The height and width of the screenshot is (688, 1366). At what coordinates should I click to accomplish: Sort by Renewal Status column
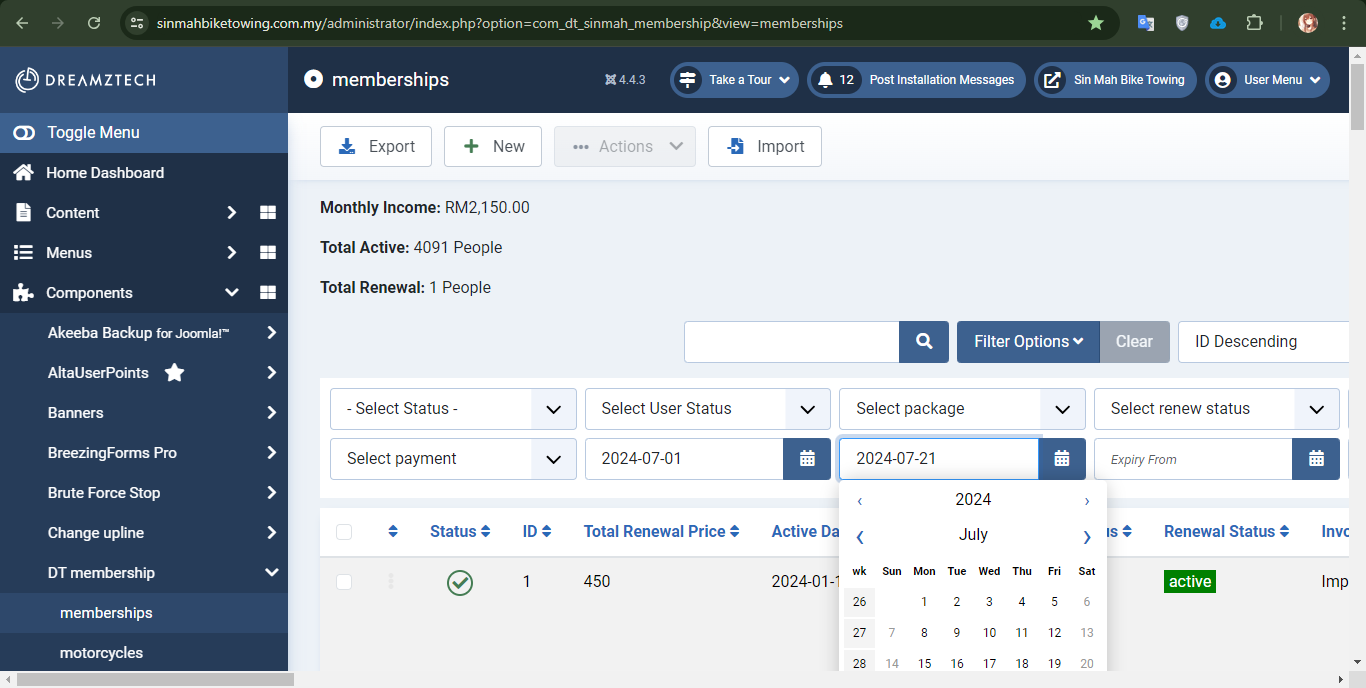pyautogui.click(x=1226, y=532)
